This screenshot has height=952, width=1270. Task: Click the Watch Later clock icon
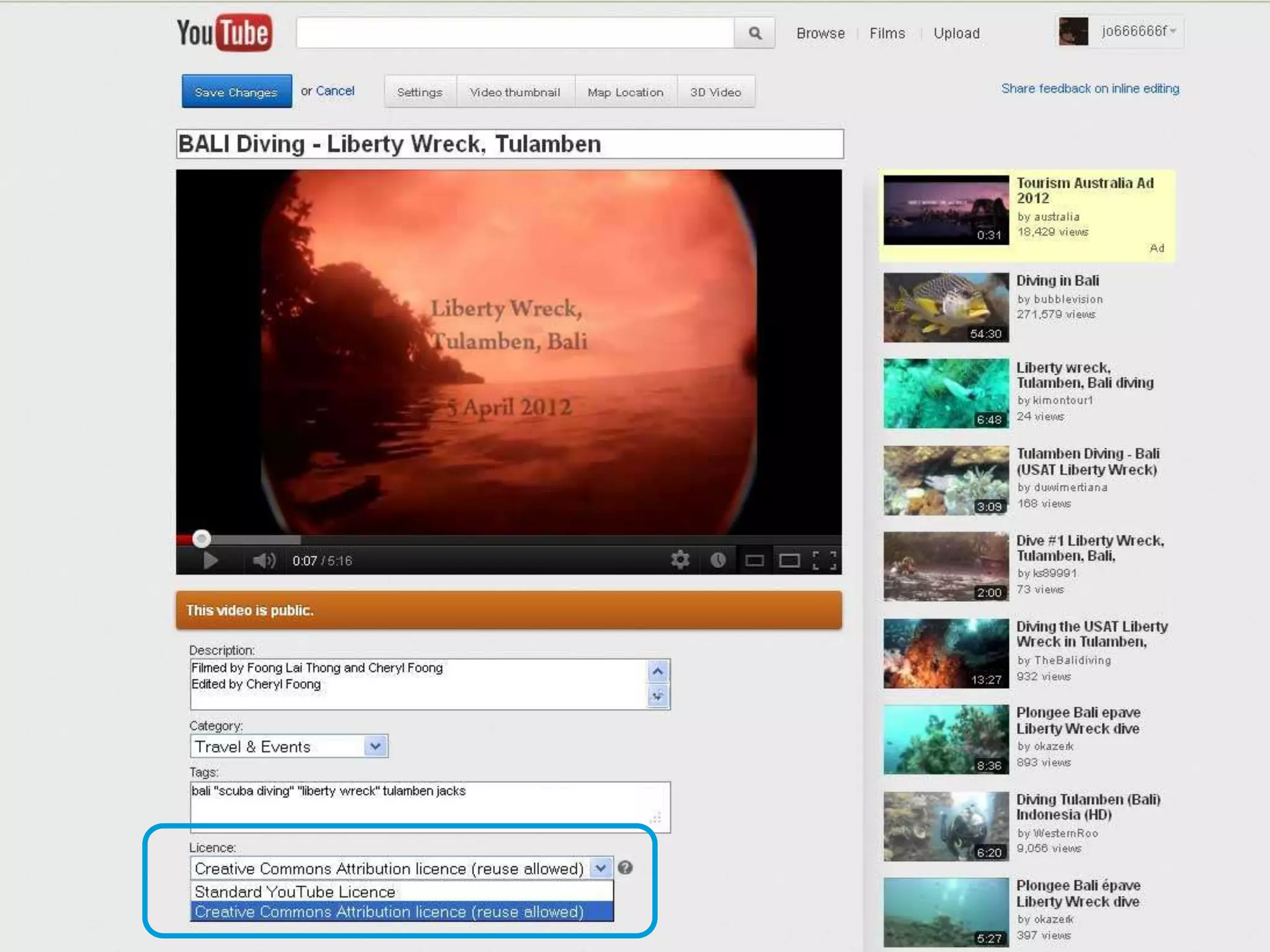click(x=718, y=560)
